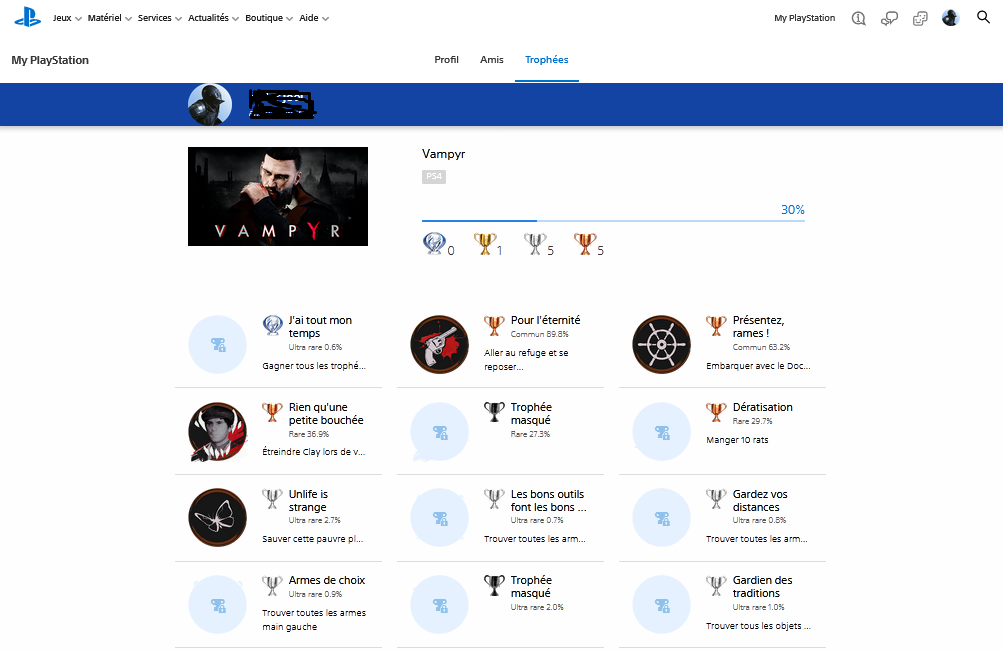Select the Trophées tab

coord(547,59)
